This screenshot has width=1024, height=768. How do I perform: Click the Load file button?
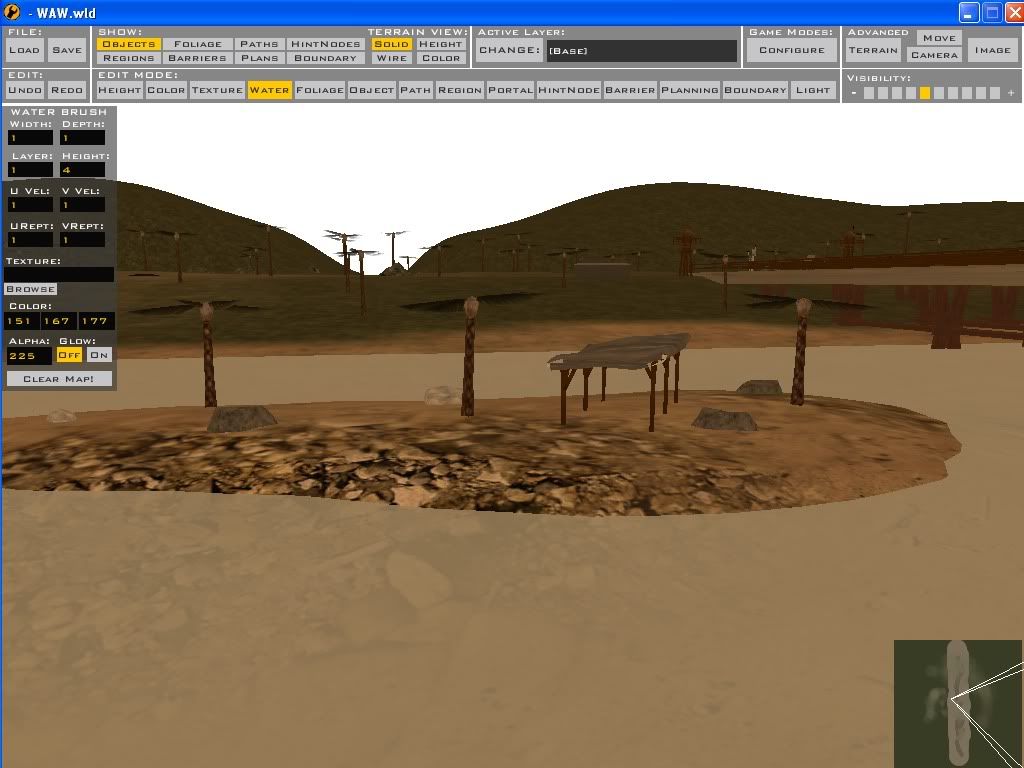24,50
